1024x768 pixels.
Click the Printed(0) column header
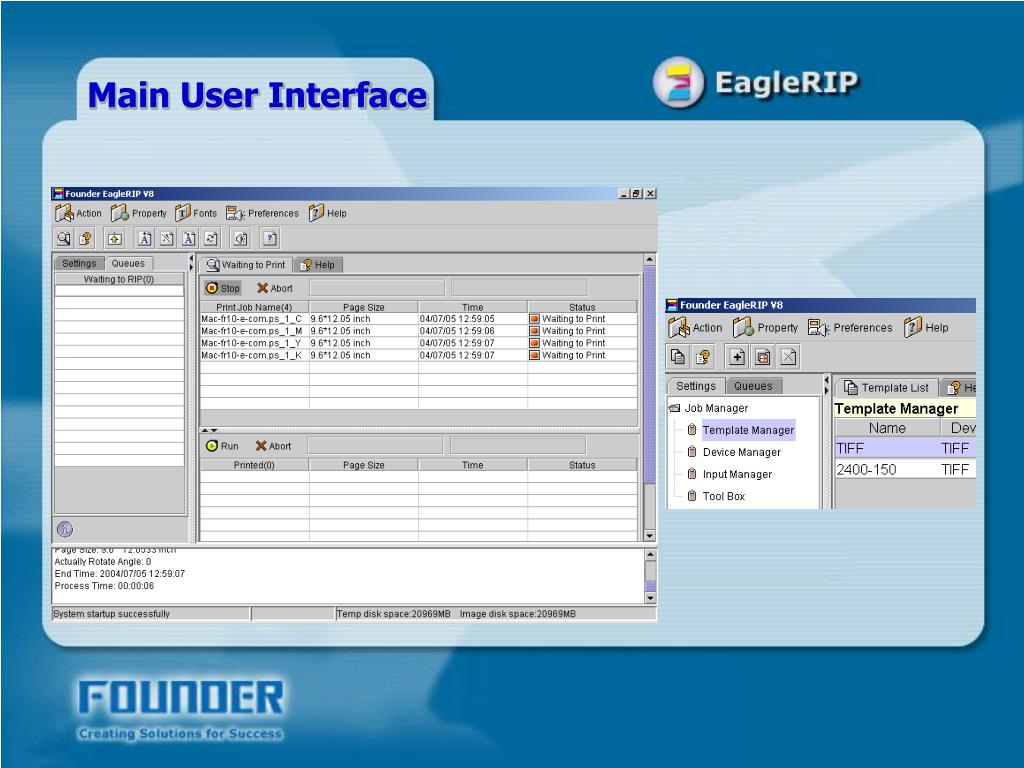(x=254, y=465)
